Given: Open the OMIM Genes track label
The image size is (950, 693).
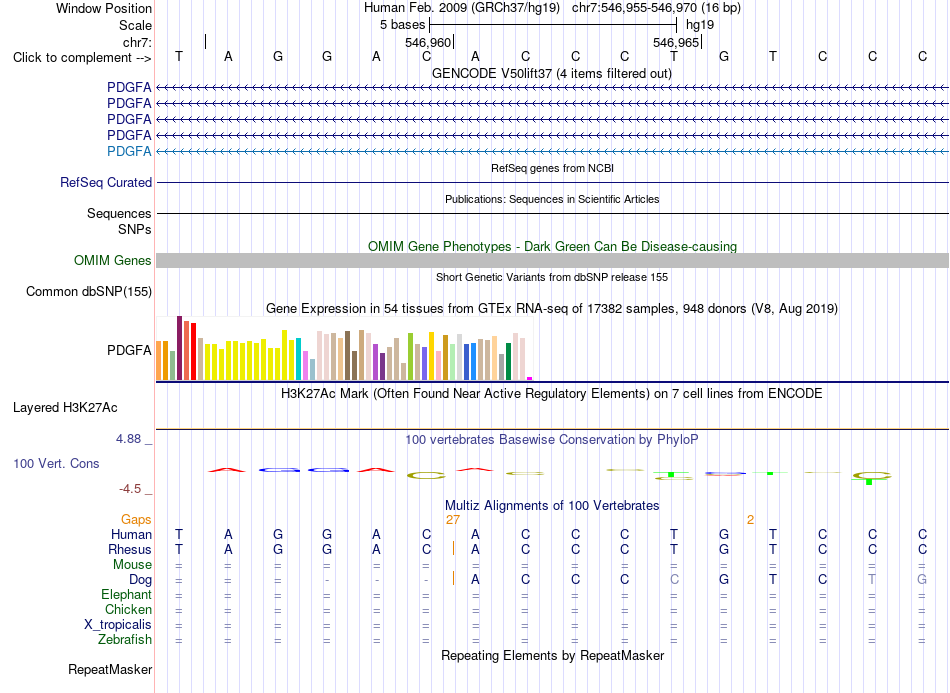Looking at the screenshot, I should click(112, 260).
